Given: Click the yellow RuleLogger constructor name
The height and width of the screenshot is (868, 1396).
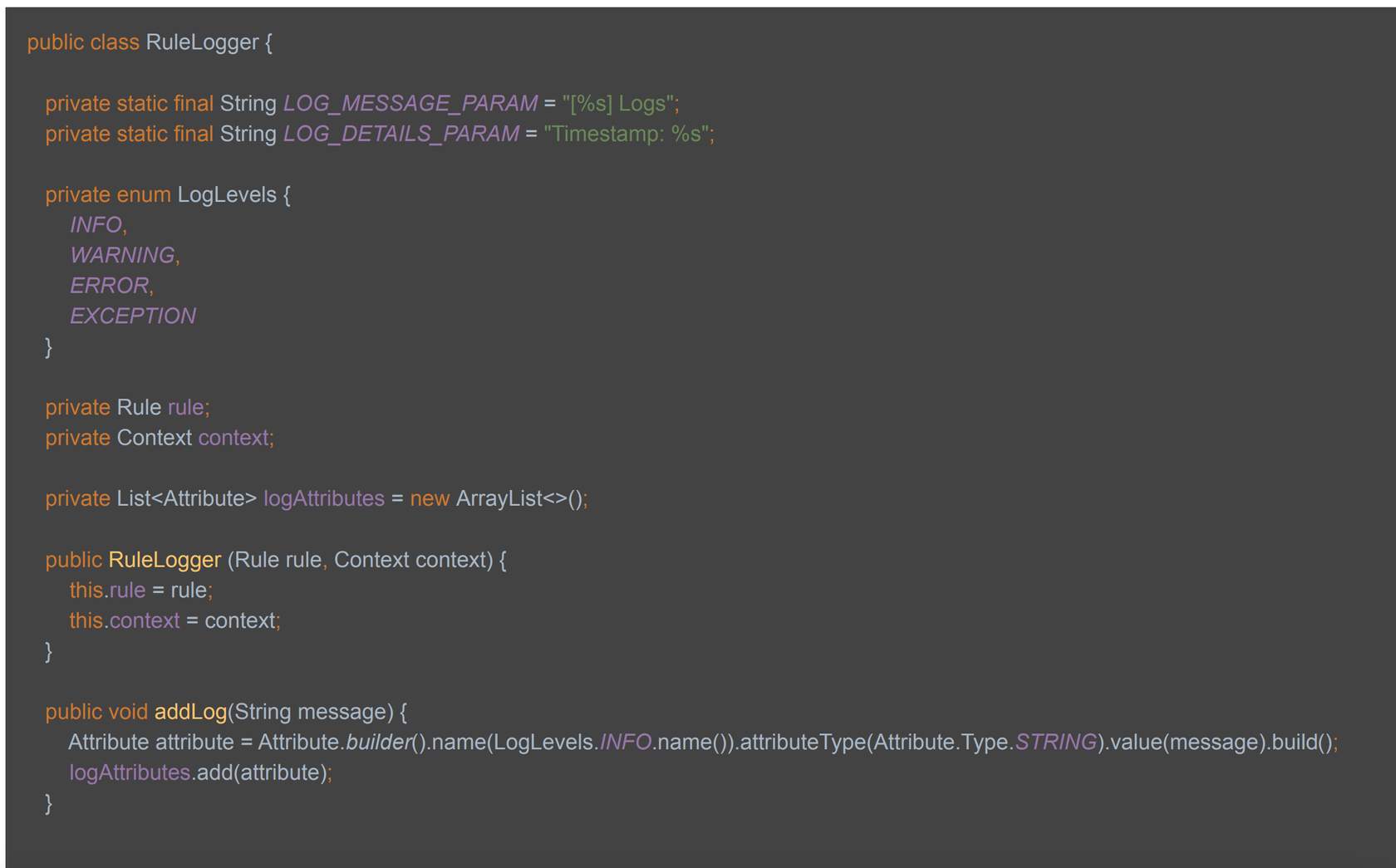Looking at the screenshot, I should 165,561.
